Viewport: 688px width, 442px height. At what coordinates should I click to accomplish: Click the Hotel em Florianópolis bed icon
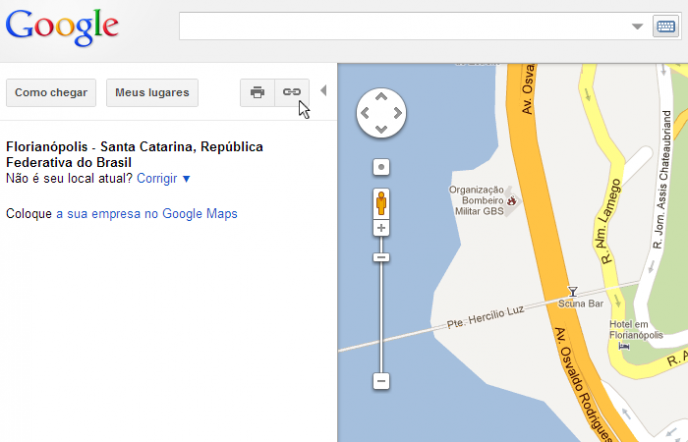(625, 345)
